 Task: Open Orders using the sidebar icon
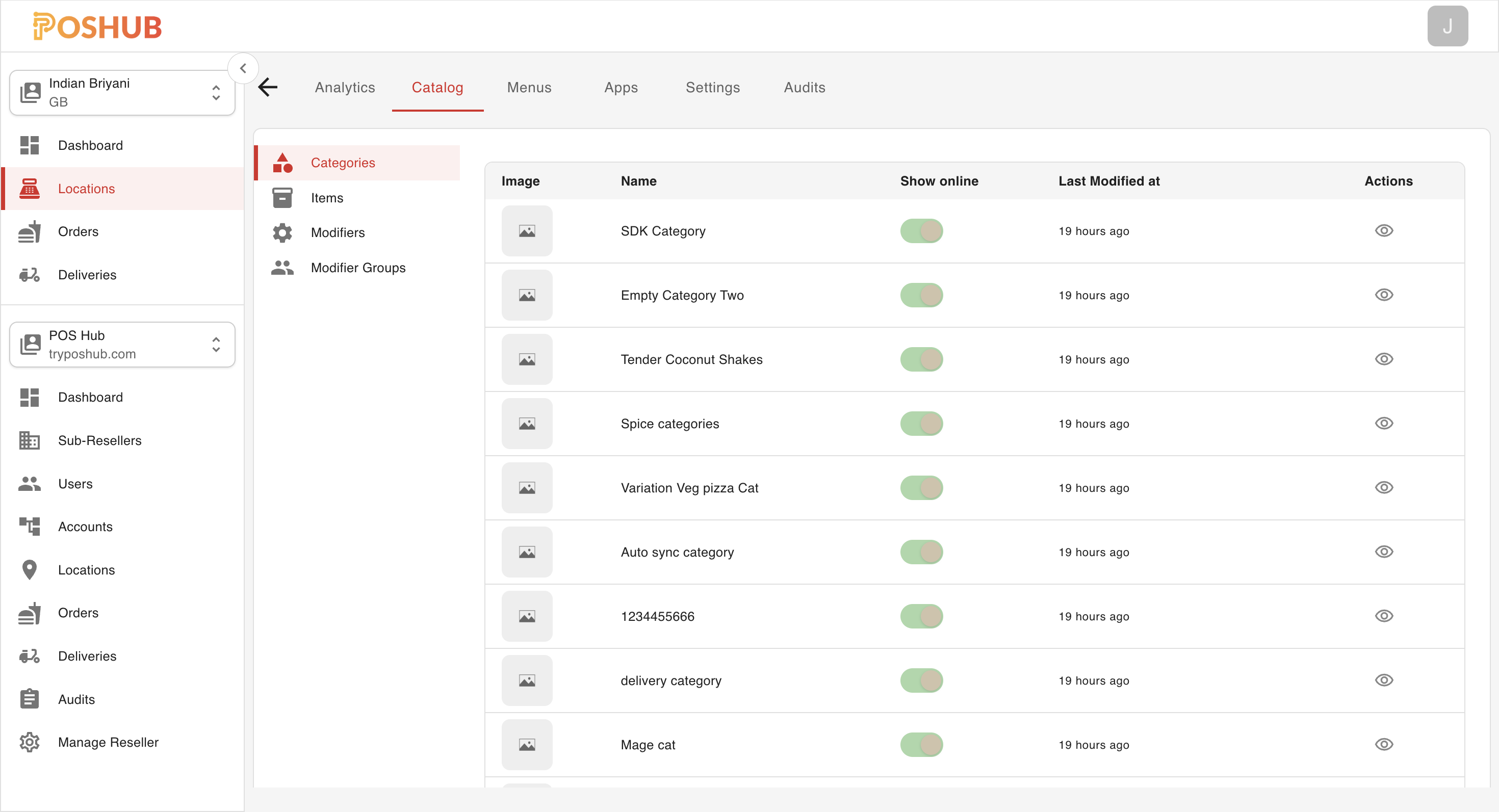30,231
